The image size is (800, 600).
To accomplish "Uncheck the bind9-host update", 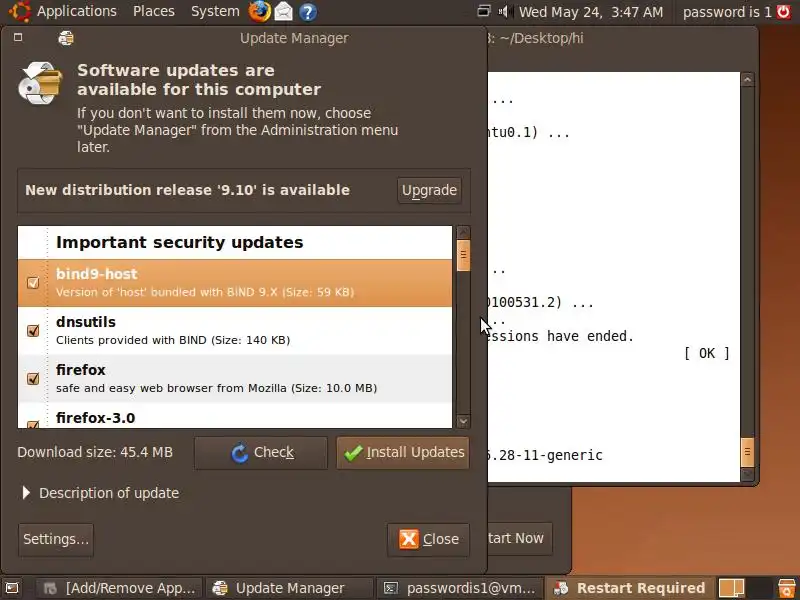I will point(33,283).
